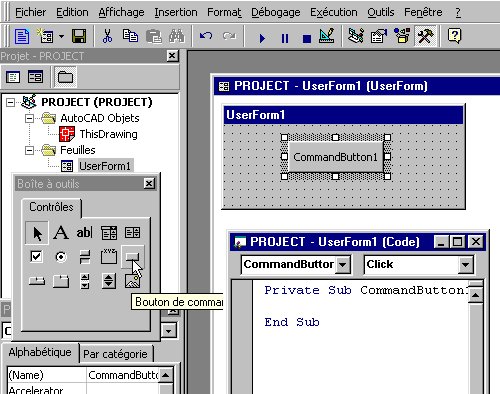Select the MultiPage control in Toolbox

(61, 281)
